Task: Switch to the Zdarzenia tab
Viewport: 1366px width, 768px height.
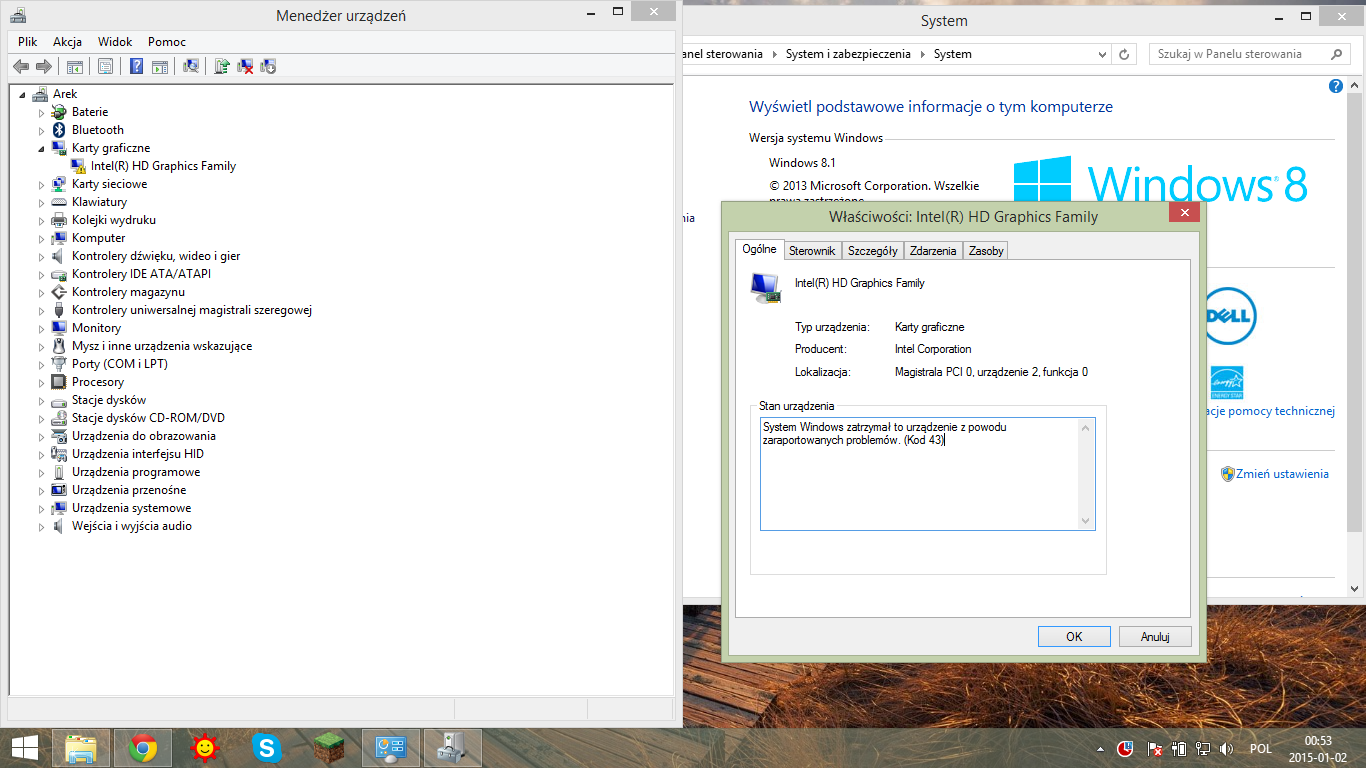Action: coord(933,251)
